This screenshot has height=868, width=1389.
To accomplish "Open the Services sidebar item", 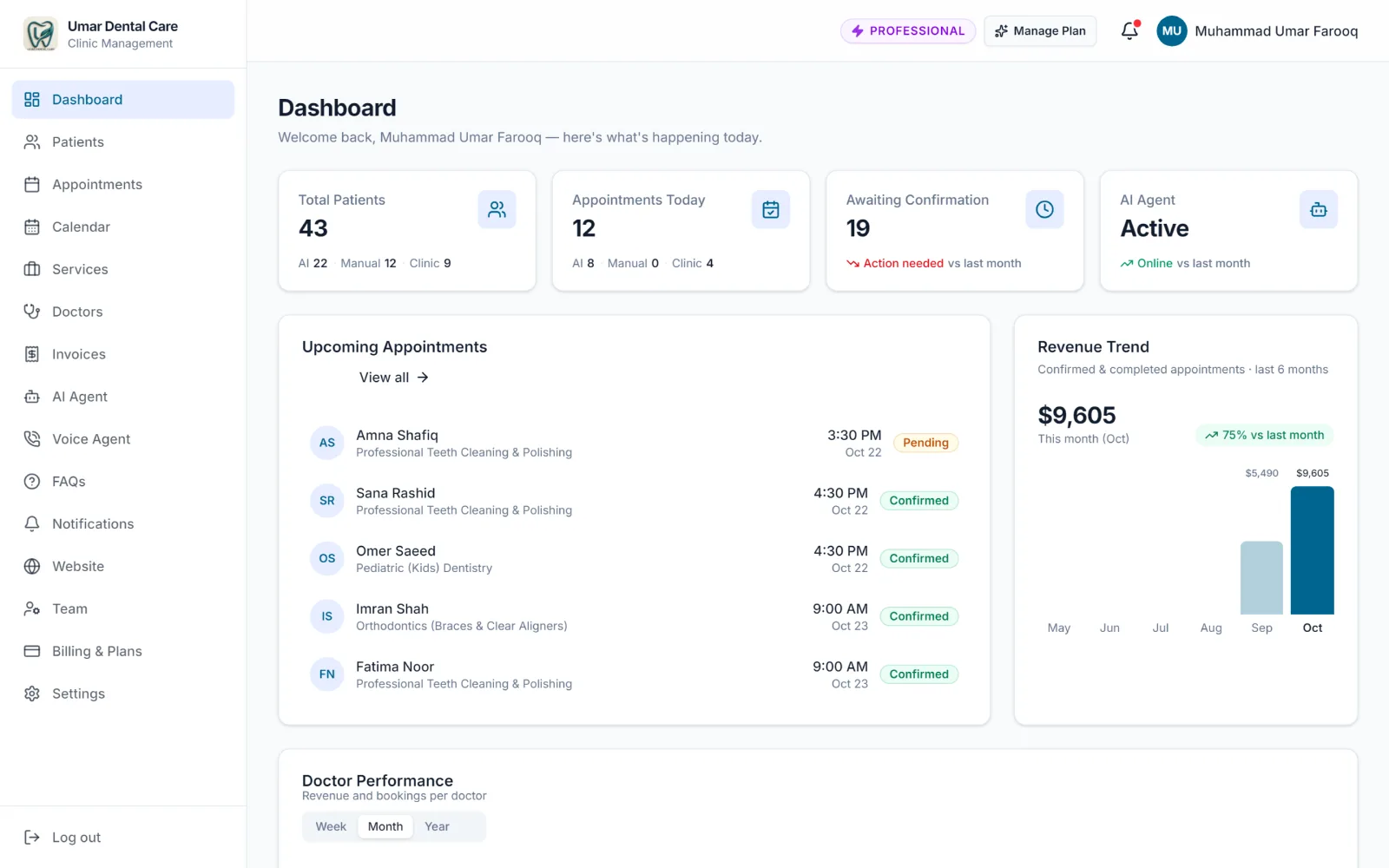I will click(x=123, y=269).
